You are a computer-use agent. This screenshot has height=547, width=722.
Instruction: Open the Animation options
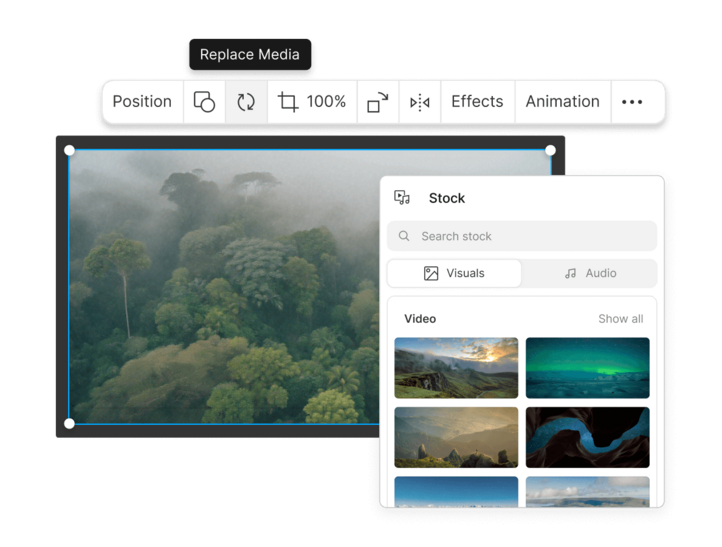point(562,102)
